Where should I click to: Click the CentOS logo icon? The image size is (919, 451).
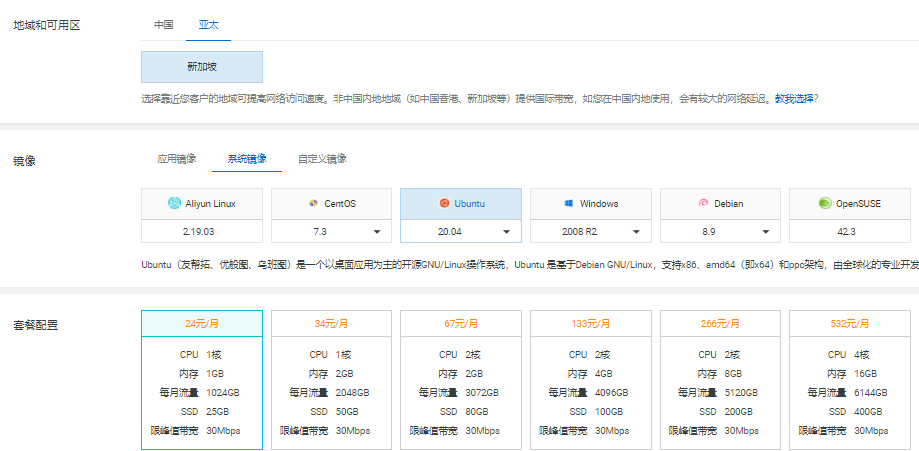point(314,204)
